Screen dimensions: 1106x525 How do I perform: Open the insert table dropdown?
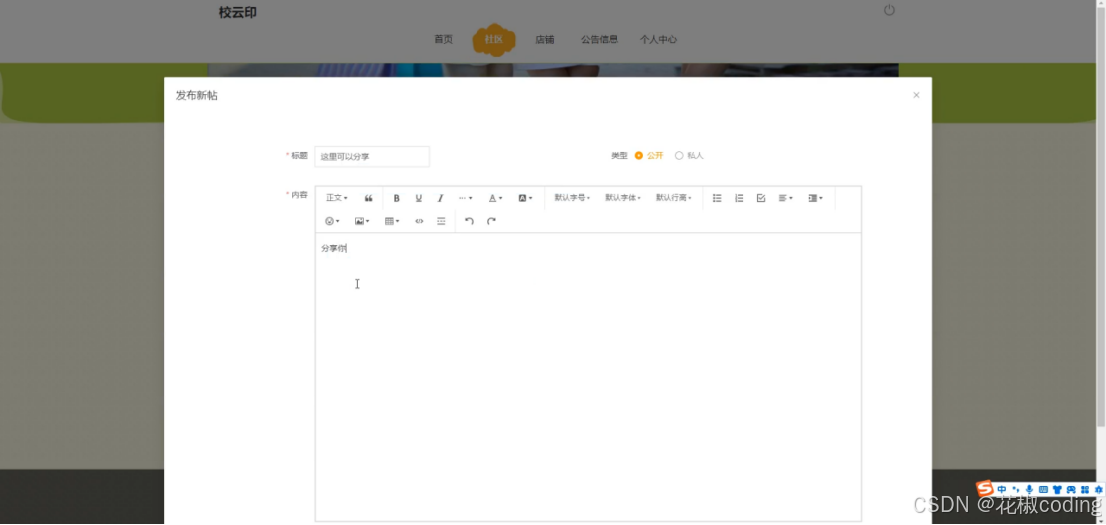tap(392, 221)
